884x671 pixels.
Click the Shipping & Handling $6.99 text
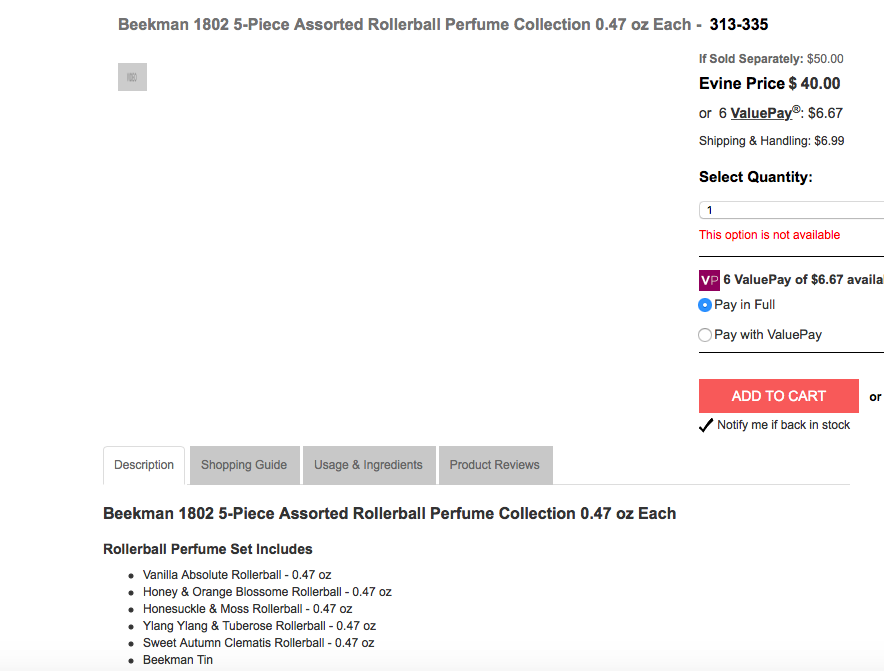[x=771, y=141]
